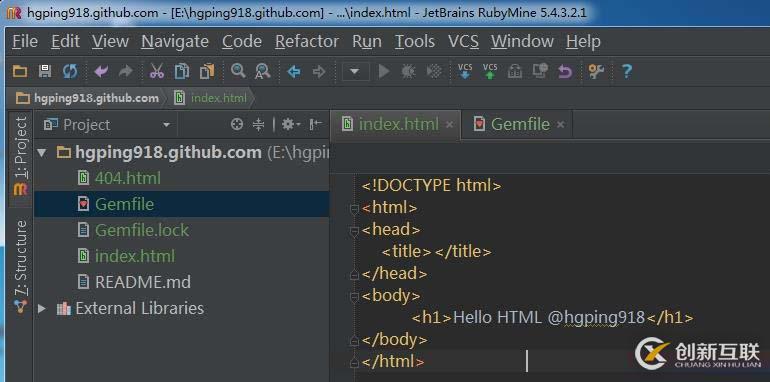Image resolution: width=770 pixels, height=382 pixels.
Task: Collapse the <body> code fold marker
Action: 354,297
